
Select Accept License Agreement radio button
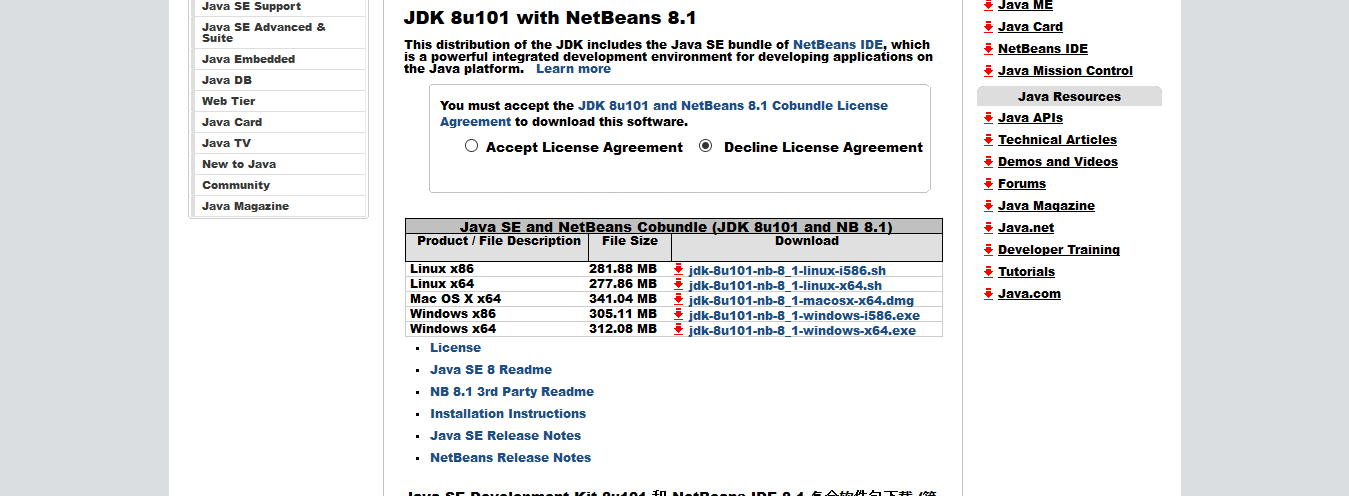[472, 146]
